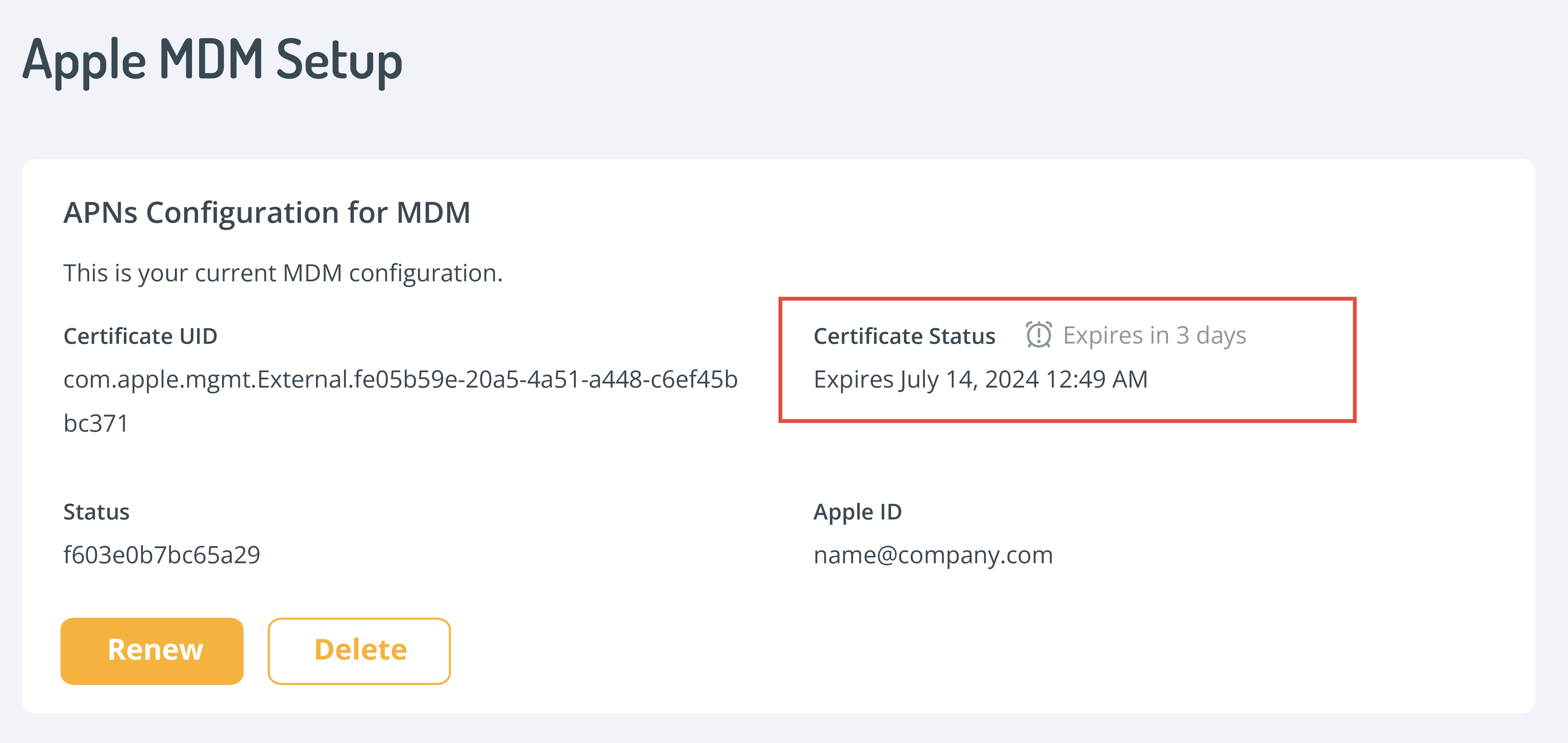Click the Delete button
The height and width of the screenshot is (743, 1568).
coord(359,650)
